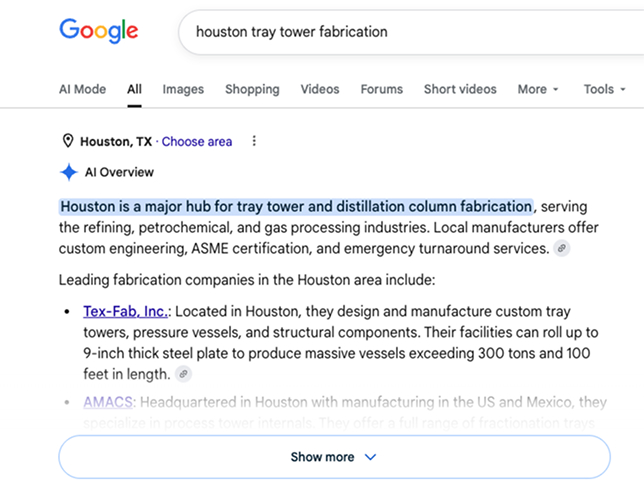
Task: Click the Show more button
Action: pyautogui.click(x=334, y=457)
